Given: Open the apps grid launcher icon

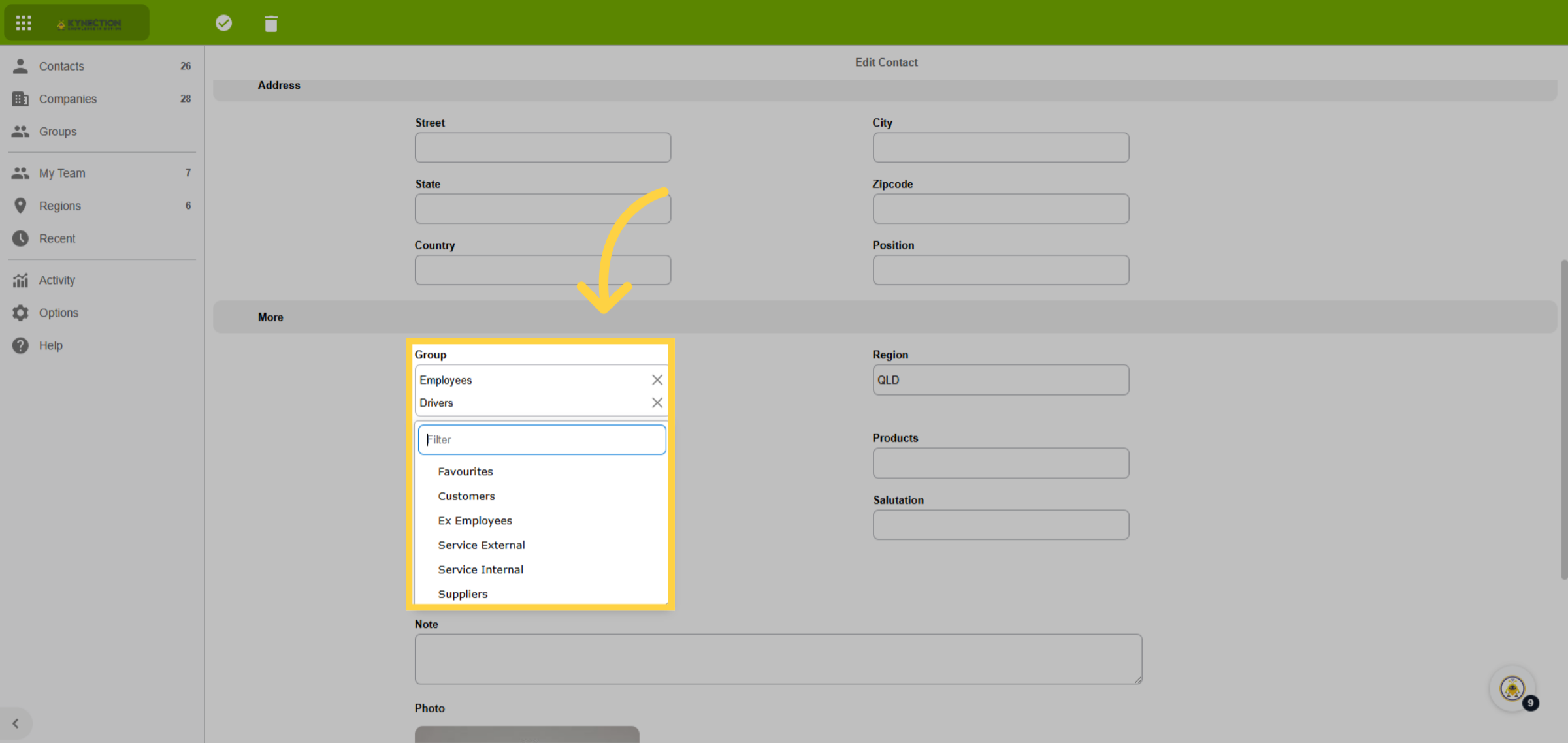Looking at the screenshot, I should click(24, 23).
